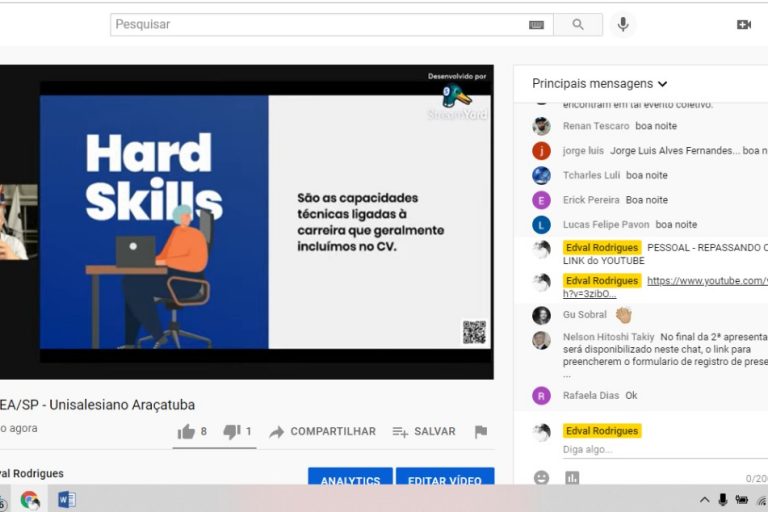Save the video with SALVAR

coord(424,432)
